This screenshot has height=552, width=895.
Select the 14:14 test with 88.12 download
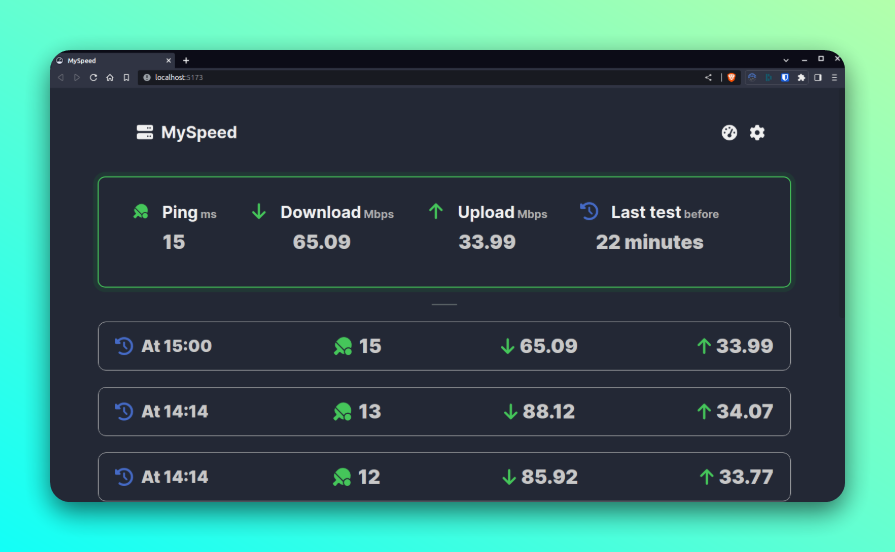pyautogui.click(x=444, y=411)
